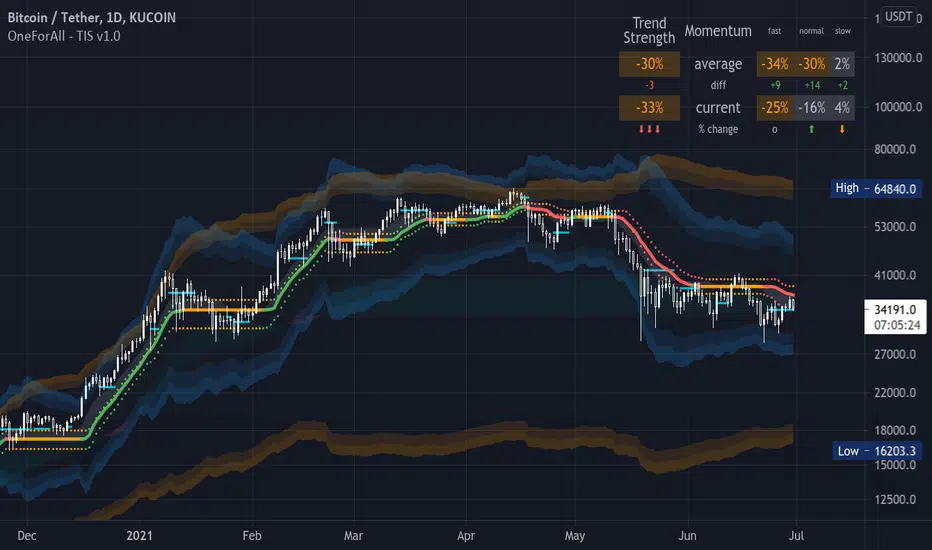Click the normal average -30% momentum cell
Screen dimensions: 932x550
(812, 64)
